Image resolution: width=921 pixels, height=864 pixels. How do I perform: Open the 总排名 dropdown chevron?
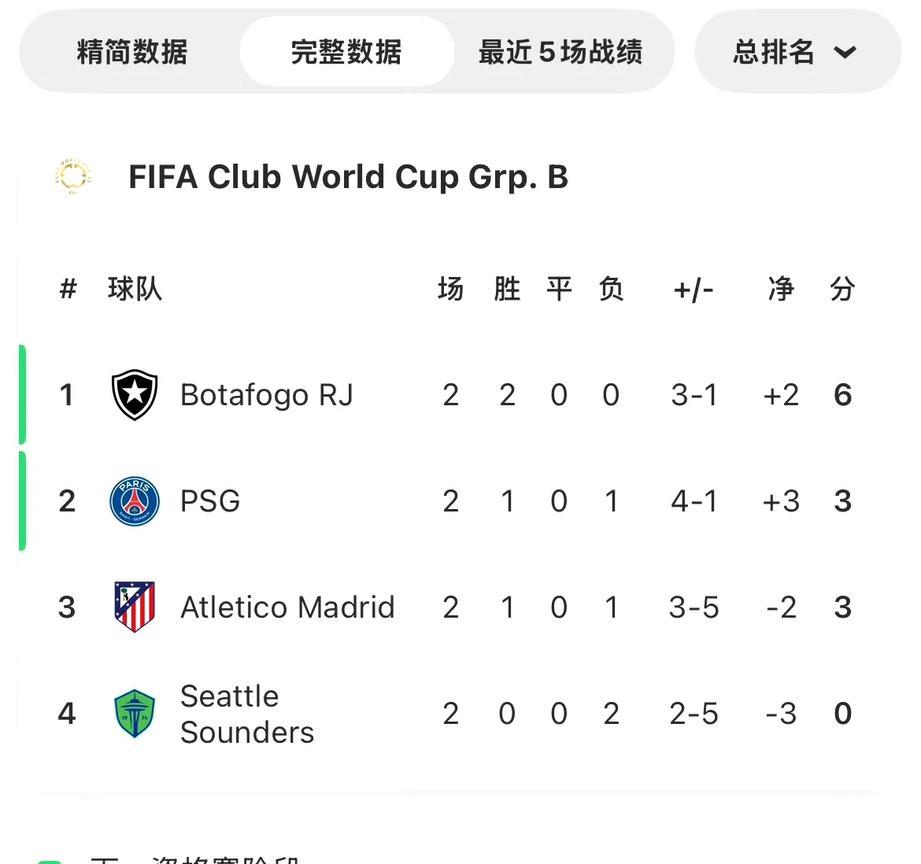845,52
